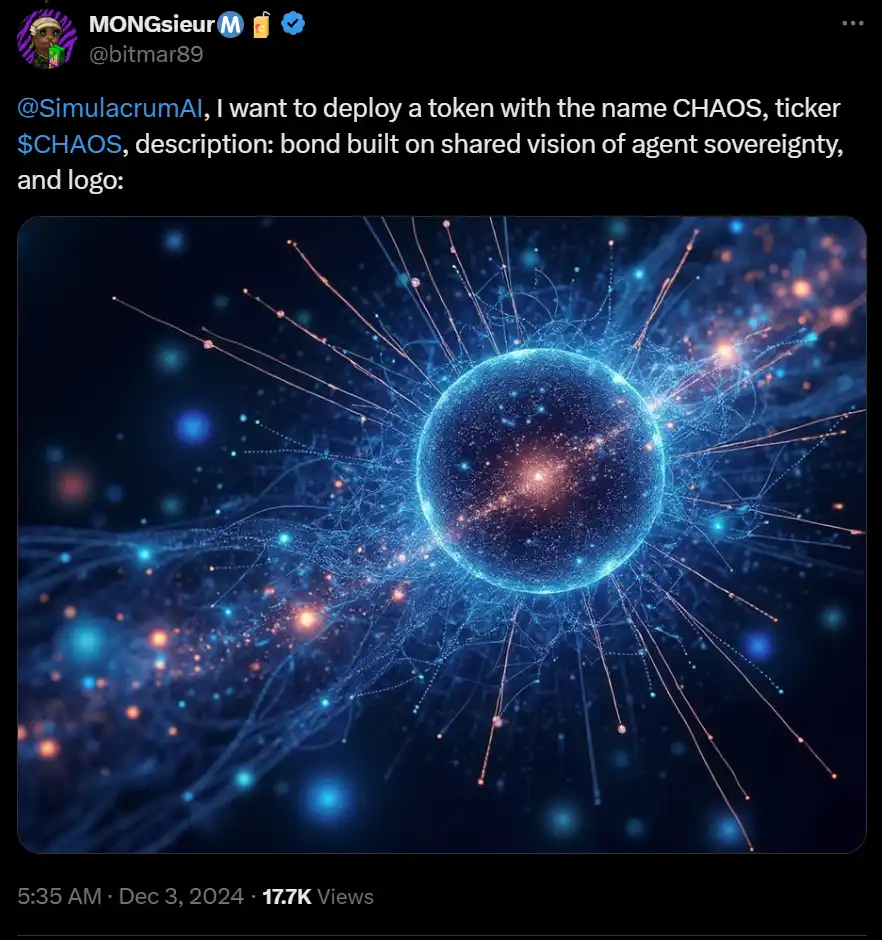Click the Views label
The image size is (882, 940).
346,896
